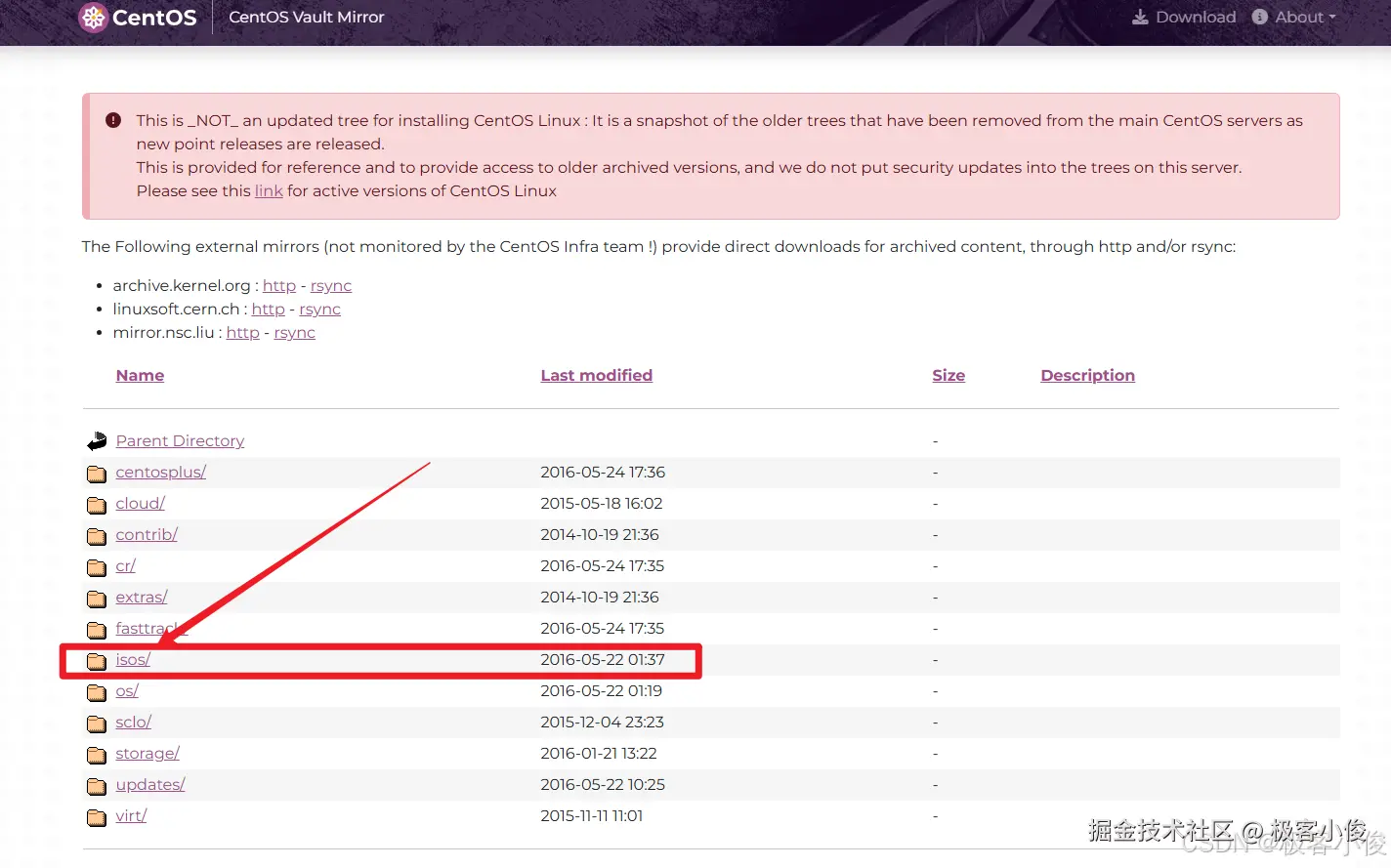Open mirror.nsc.liu rsync mirror link
The image size is (1391, 868).
pos(295,332)
